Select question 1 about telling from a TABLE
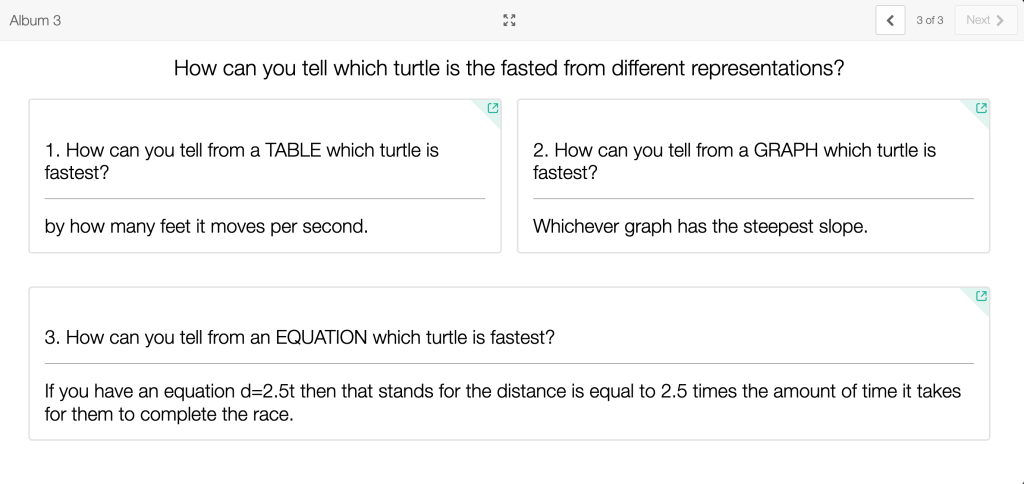The height and width of the screenshot is (484, 1024). tap(242, 161)
